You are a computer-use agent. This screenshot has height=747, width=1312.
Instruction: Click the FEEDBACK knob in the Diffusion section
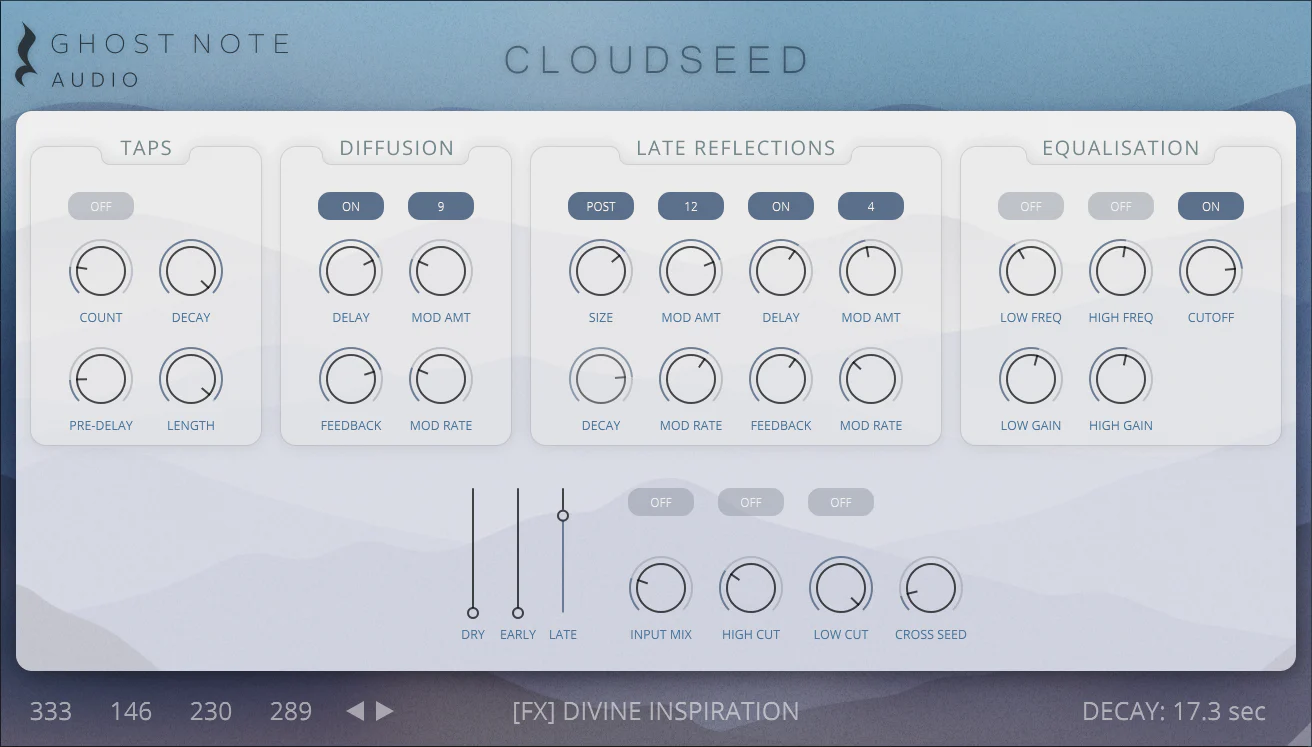pyautogui.click(x=351, y=378)
